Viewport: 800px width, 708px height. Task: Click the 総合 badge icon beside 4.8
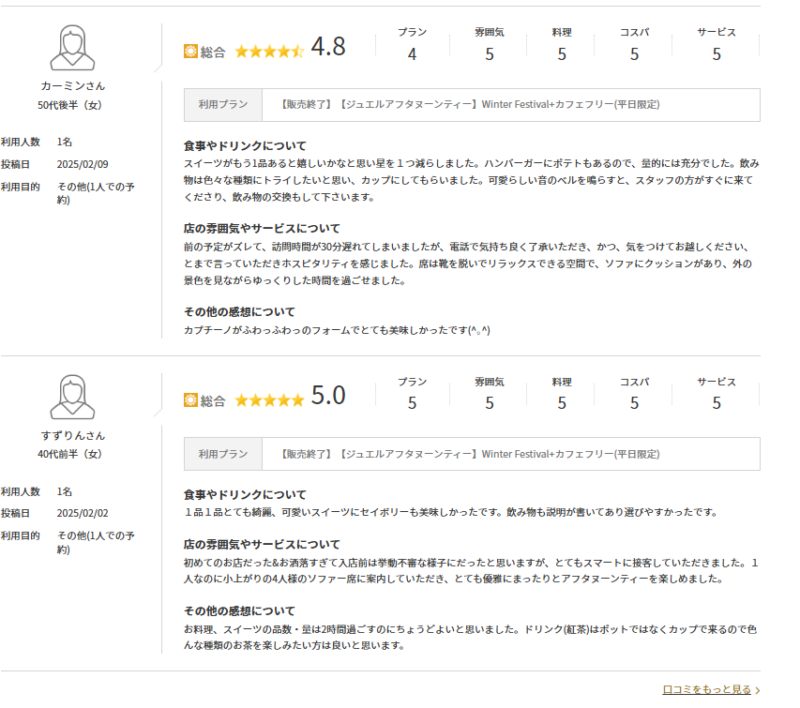tap(190, 52)
